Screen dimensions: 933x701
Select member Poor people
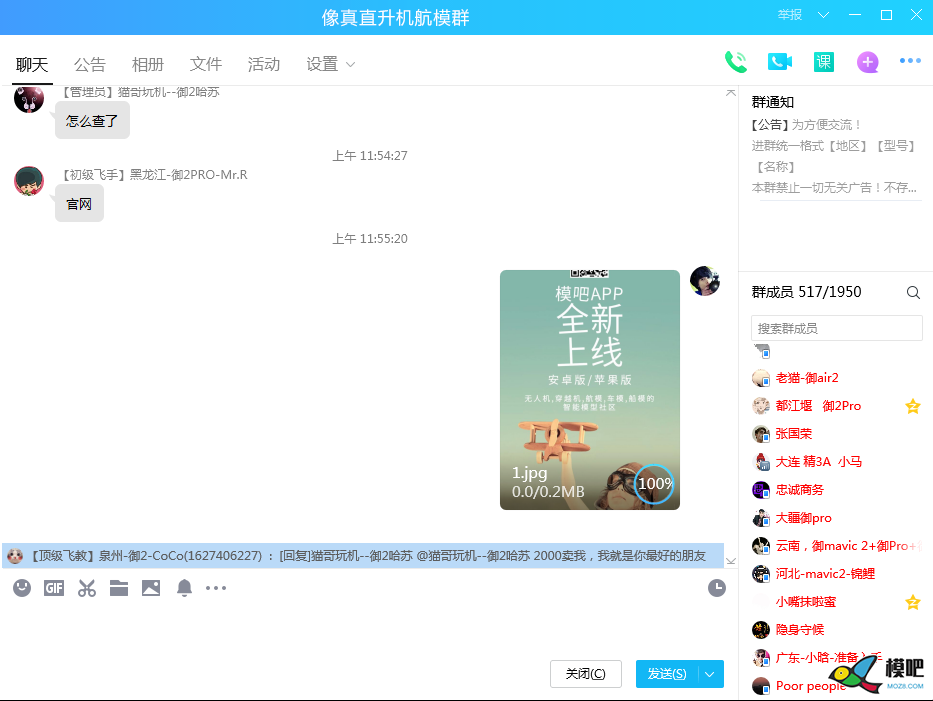(810, 686)
